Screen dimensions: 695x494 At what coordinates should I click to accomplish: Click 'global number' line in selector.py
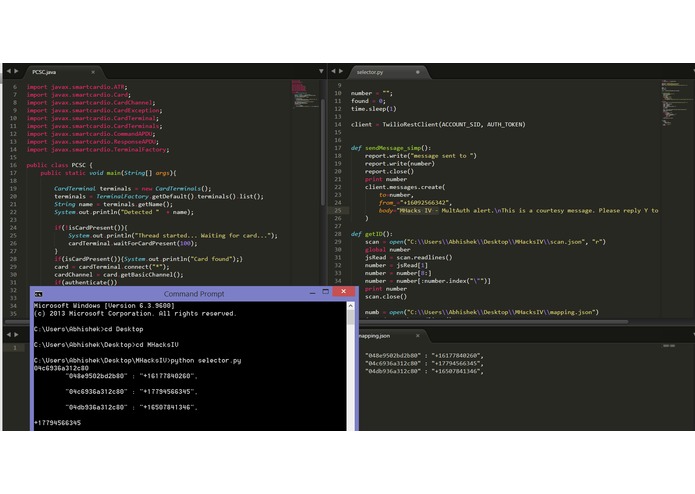point(387,249)
